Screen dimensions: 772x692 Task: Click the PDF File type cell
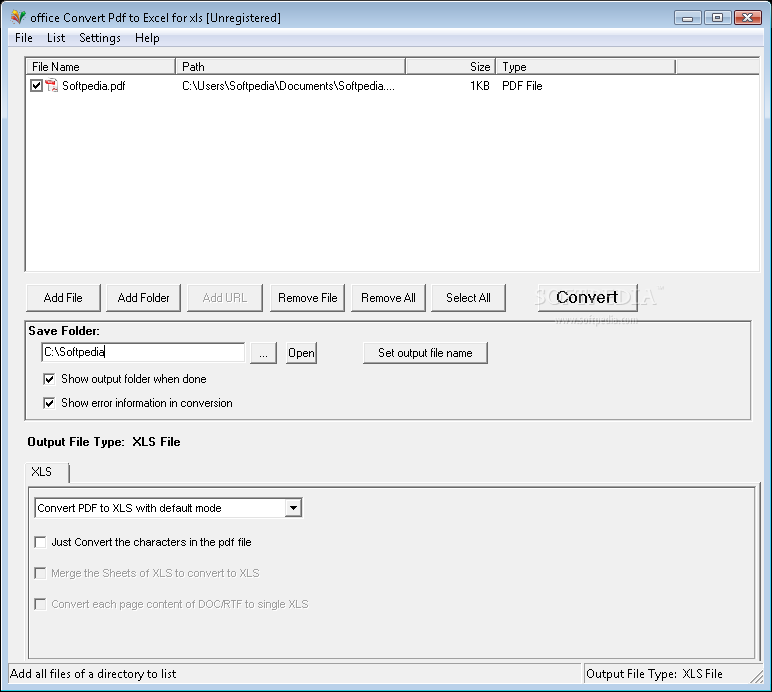522,86
